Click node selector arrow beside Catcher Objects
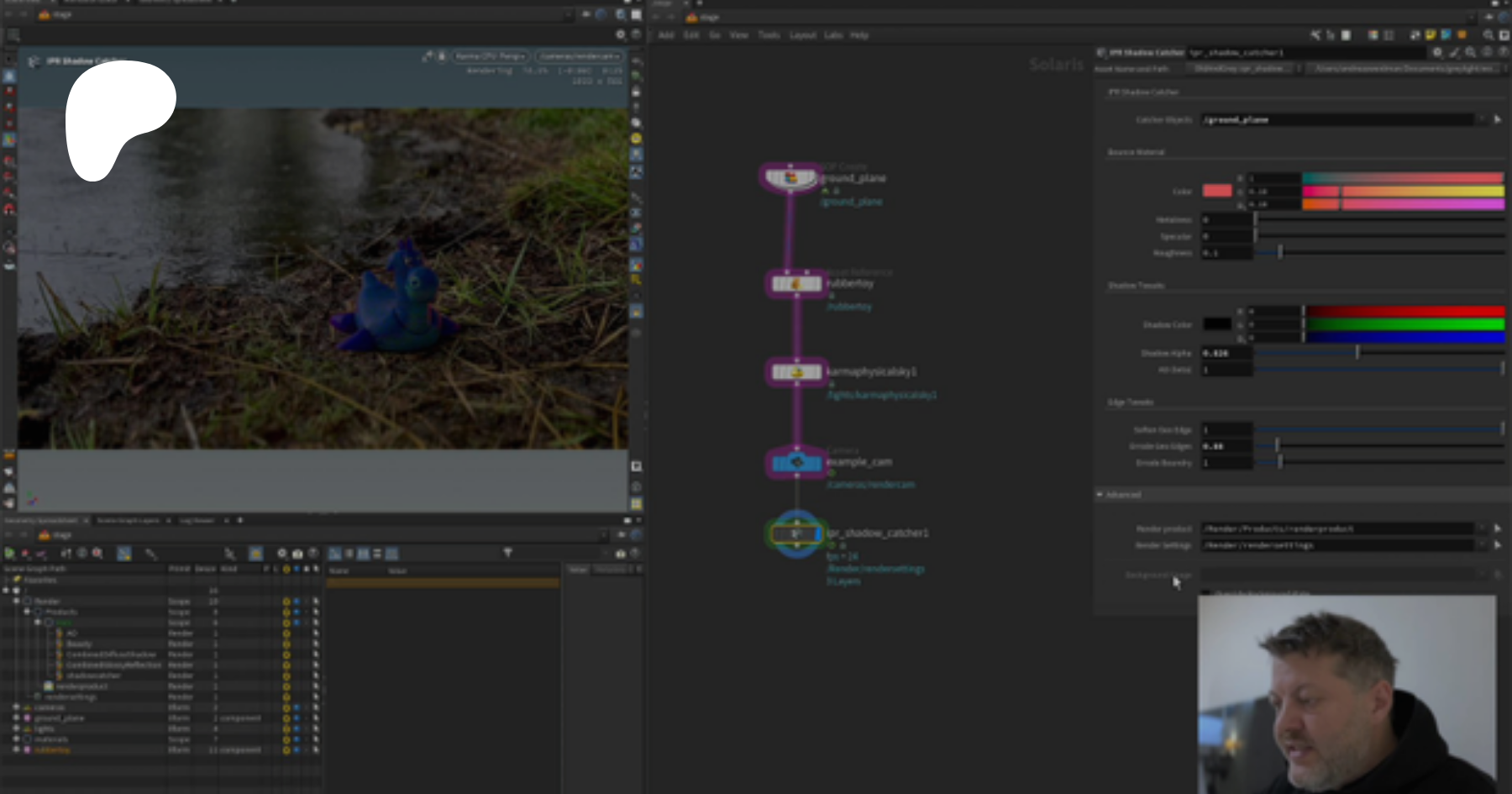1512x794 pixels. click(x=1497, y=120)
